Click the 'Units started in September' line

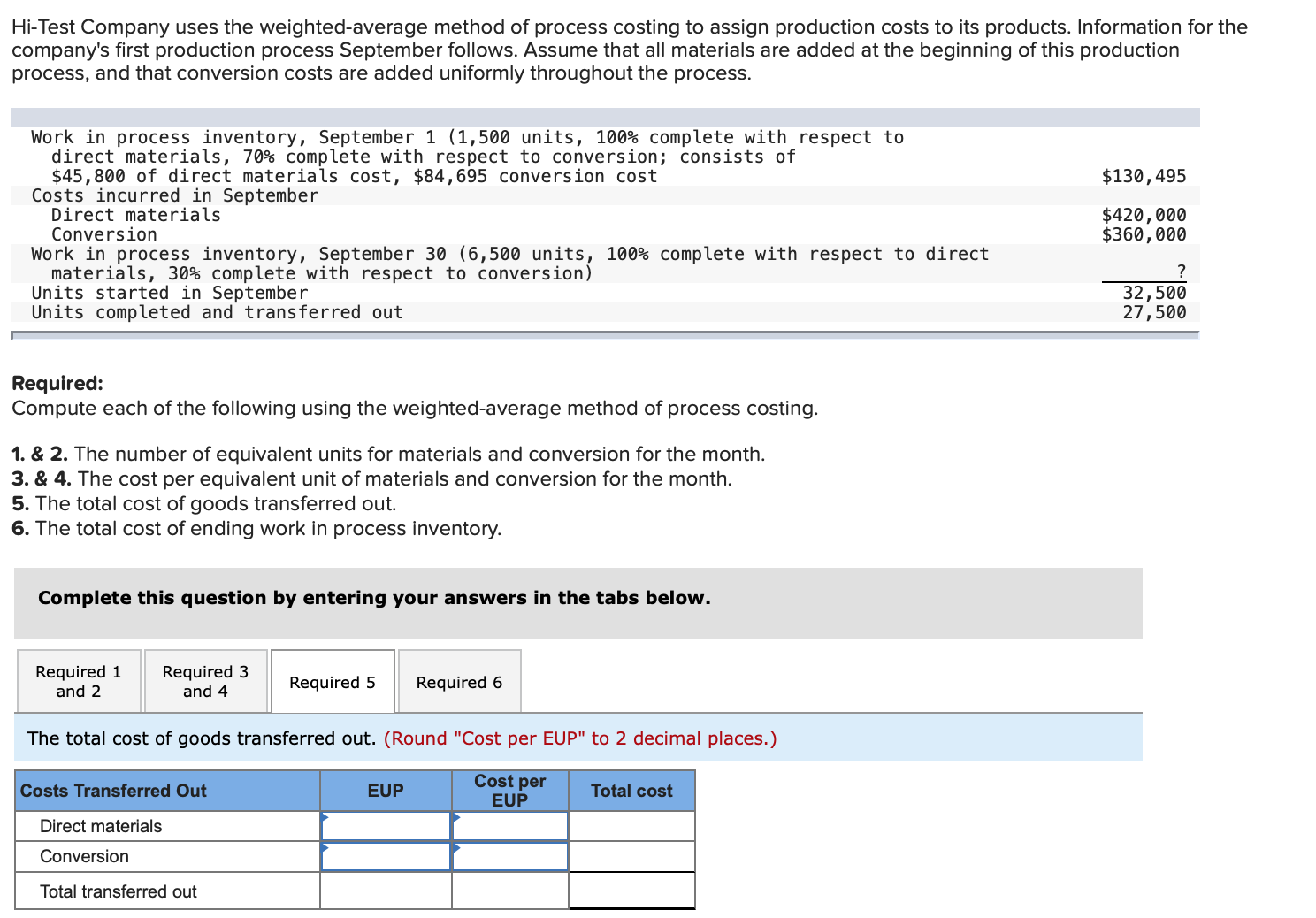coord(170,293)
